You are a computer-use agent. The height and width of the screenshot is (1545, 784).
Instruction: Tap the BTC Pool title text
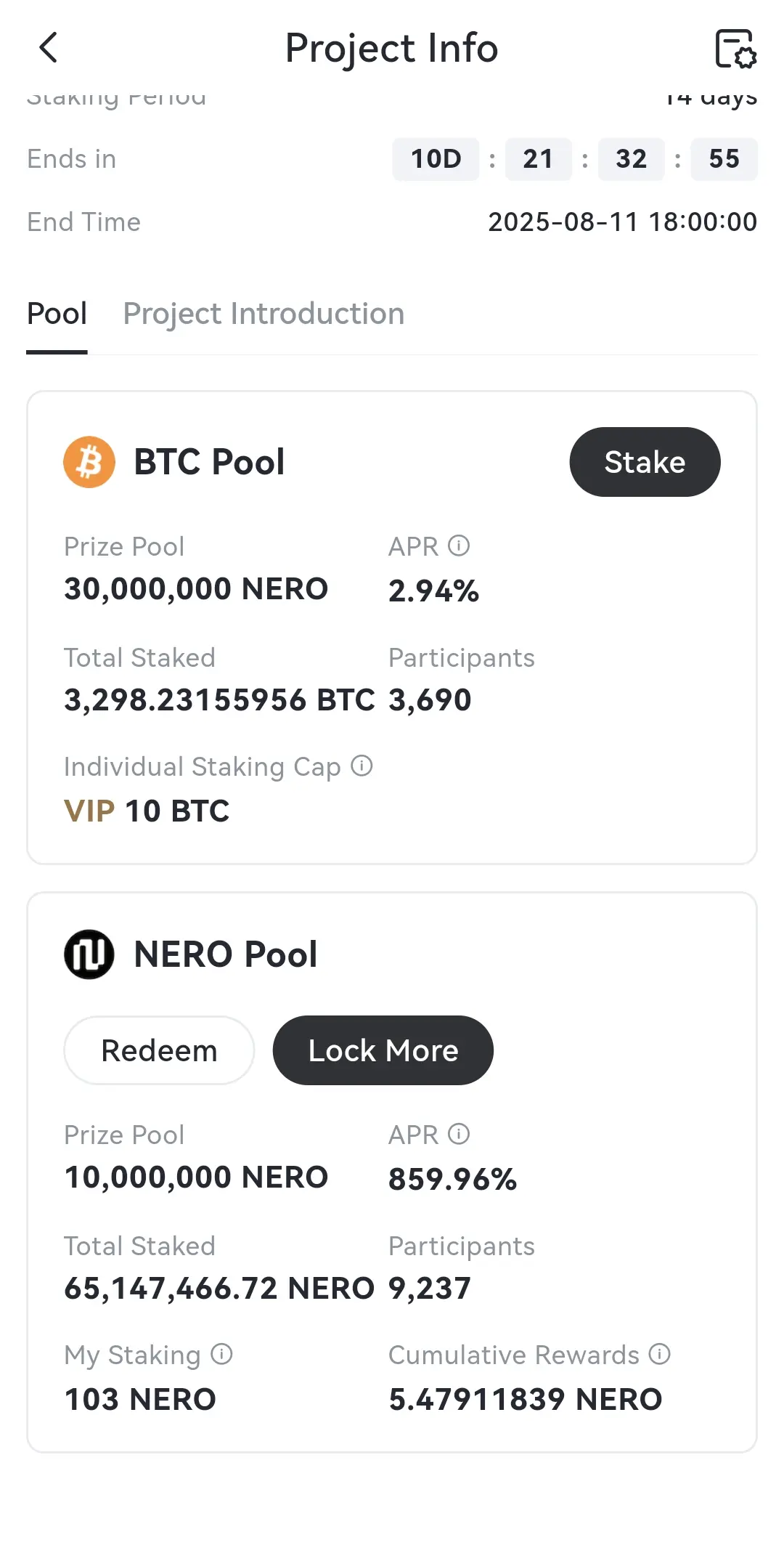[x=209, y=462]
